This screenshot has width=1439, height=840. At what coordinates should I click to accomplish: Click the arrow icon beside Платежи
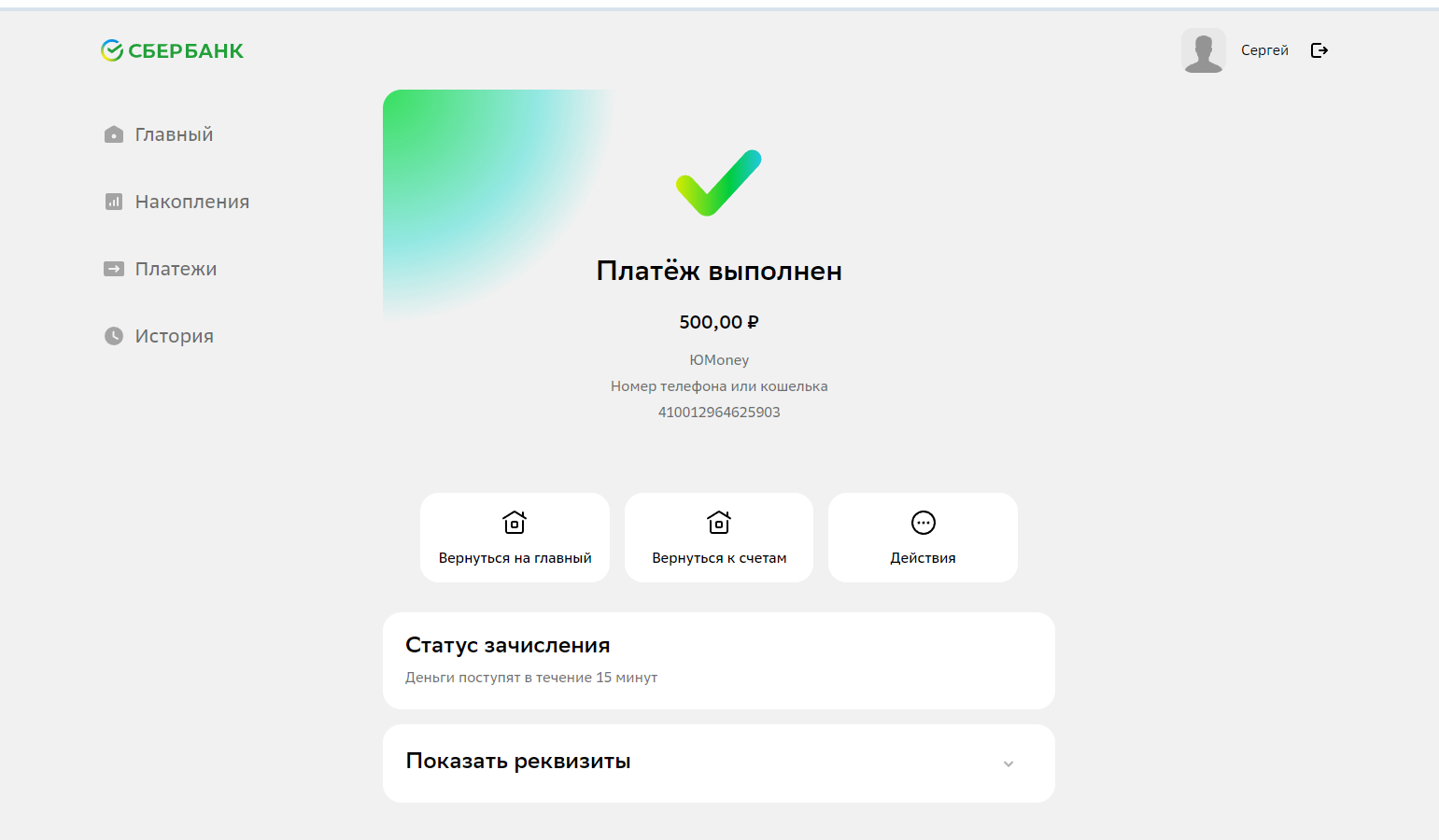pos(114,269)
